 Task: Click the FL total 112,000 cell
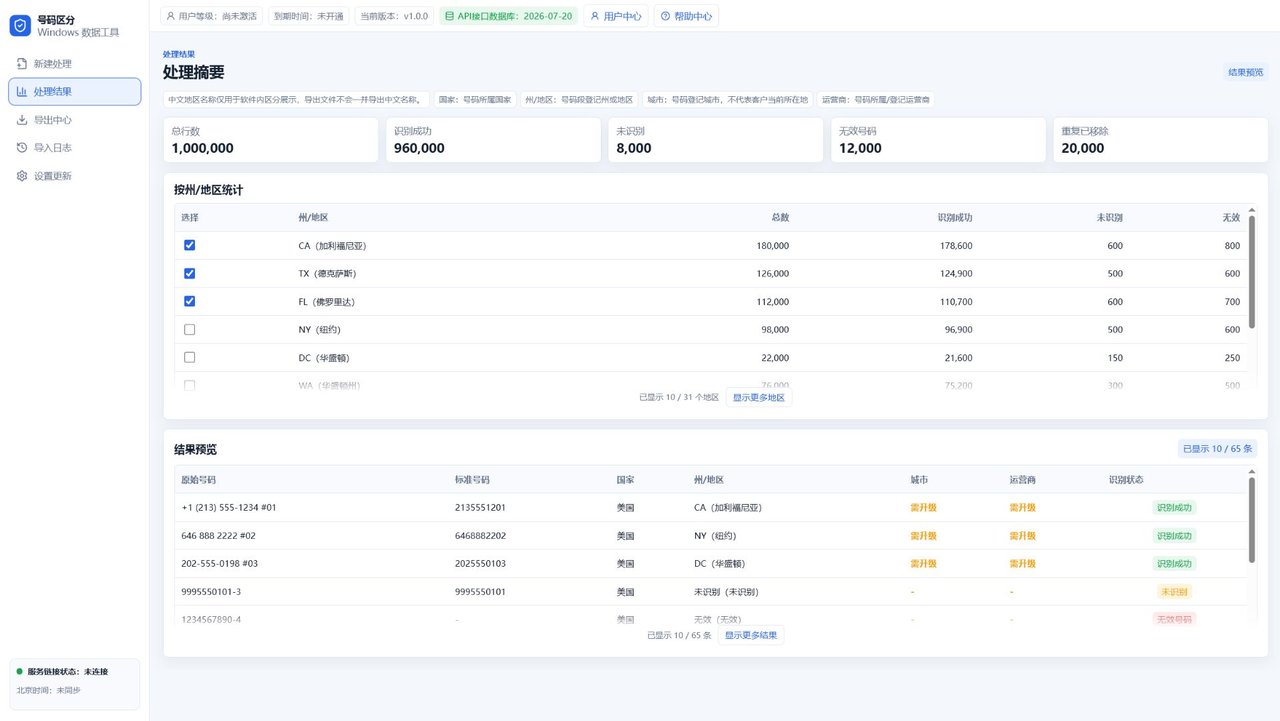[x=772, y=302]
